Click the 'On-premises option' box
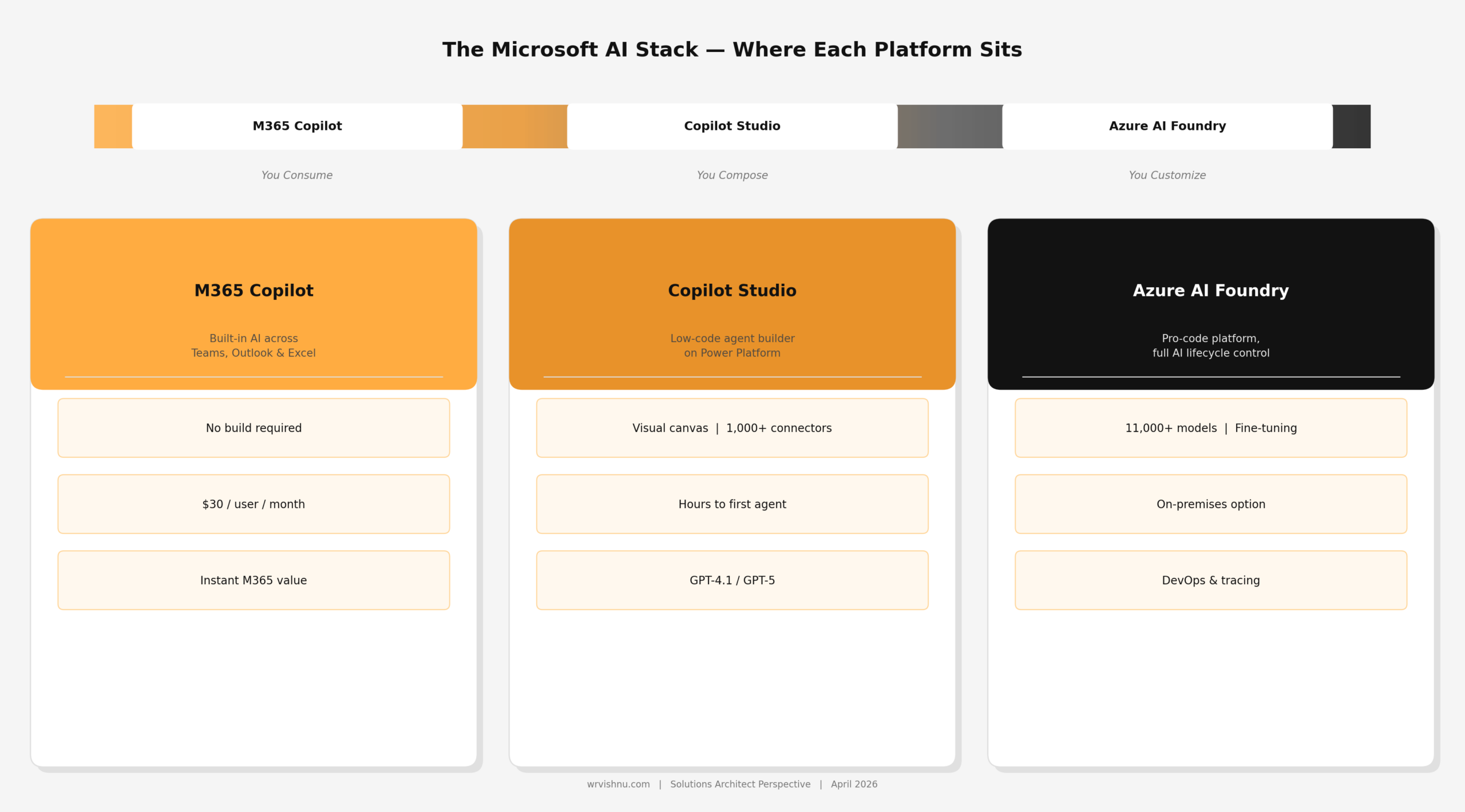The height and width of the screenshot is (812, 1465). [x=1210, y=504]
